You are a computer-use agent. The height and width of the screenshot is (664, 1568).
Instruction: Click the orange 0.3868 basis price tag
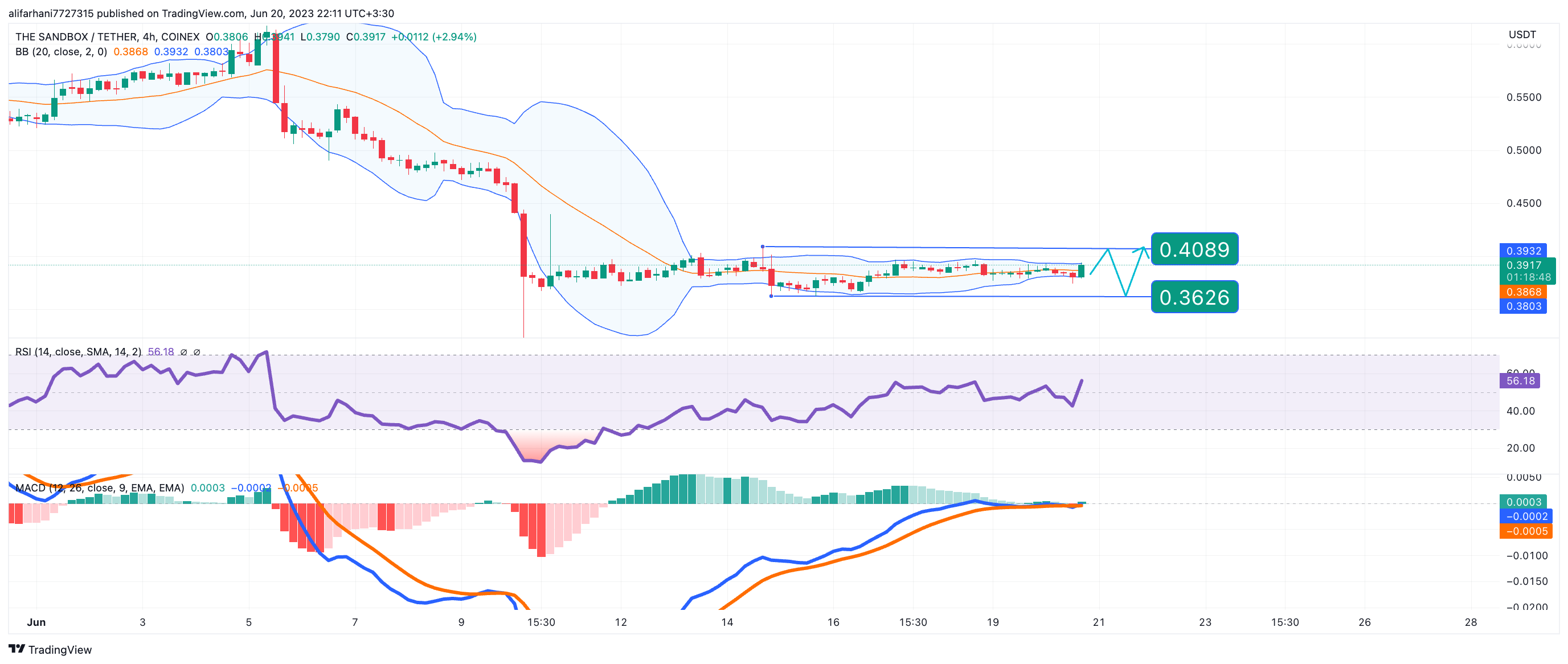(x=1523, y=292)
